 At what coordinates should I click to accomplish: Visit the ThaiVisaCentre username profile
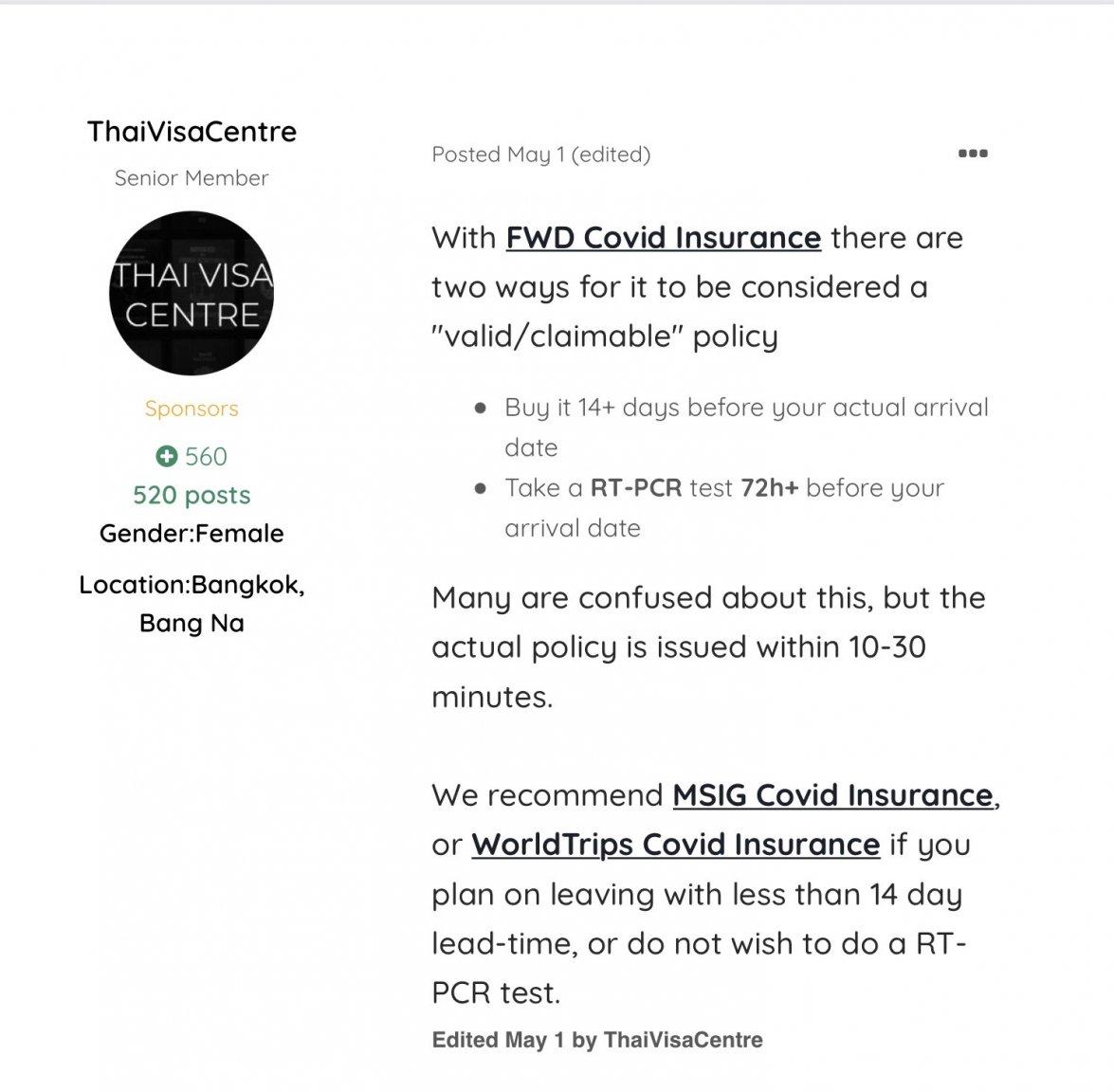192,132
